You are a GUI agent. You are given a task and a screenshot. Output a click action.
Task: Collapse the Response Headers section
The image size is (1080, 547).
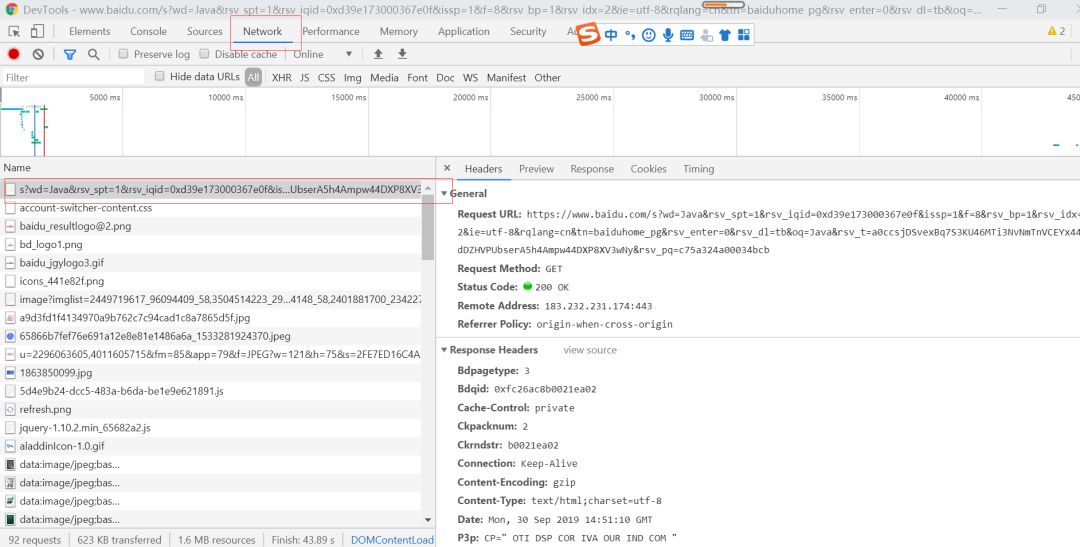point(445,350)
